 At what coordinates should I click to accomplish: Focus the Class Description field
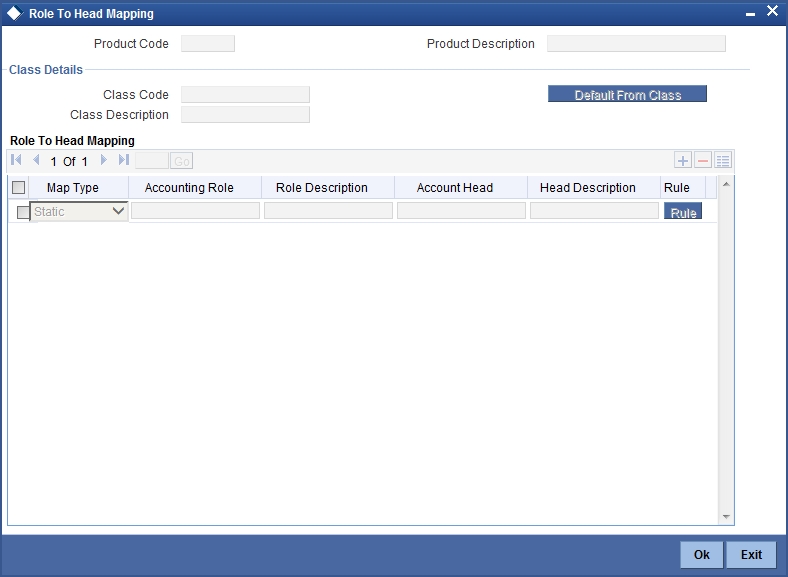click(x=245, y=115)
